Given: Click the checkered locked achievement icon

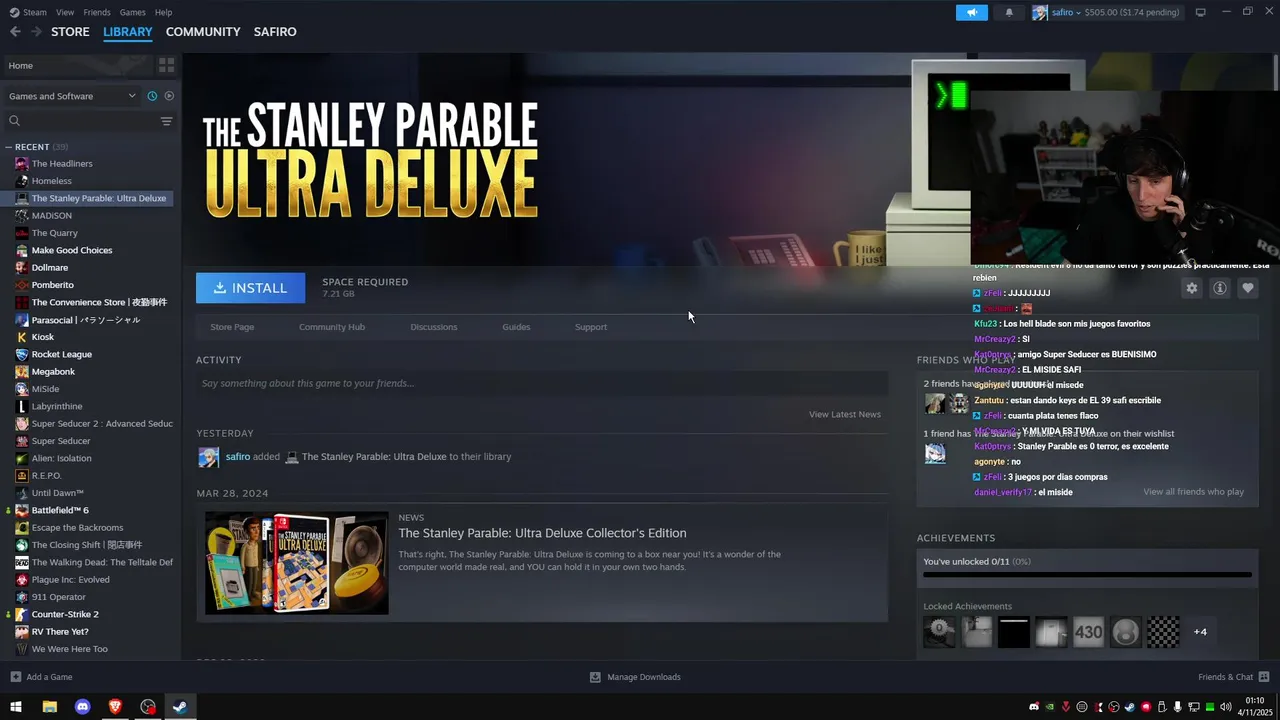Looking at the screenshot, I should point(1163,632).
